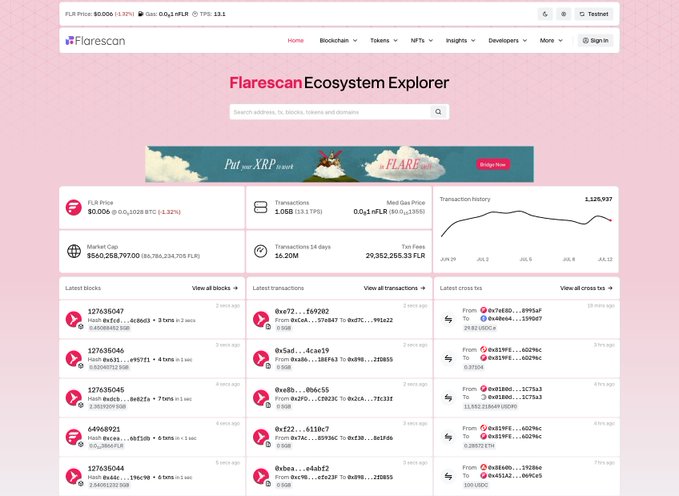Expand the NFTs menu

click(422, 41)
